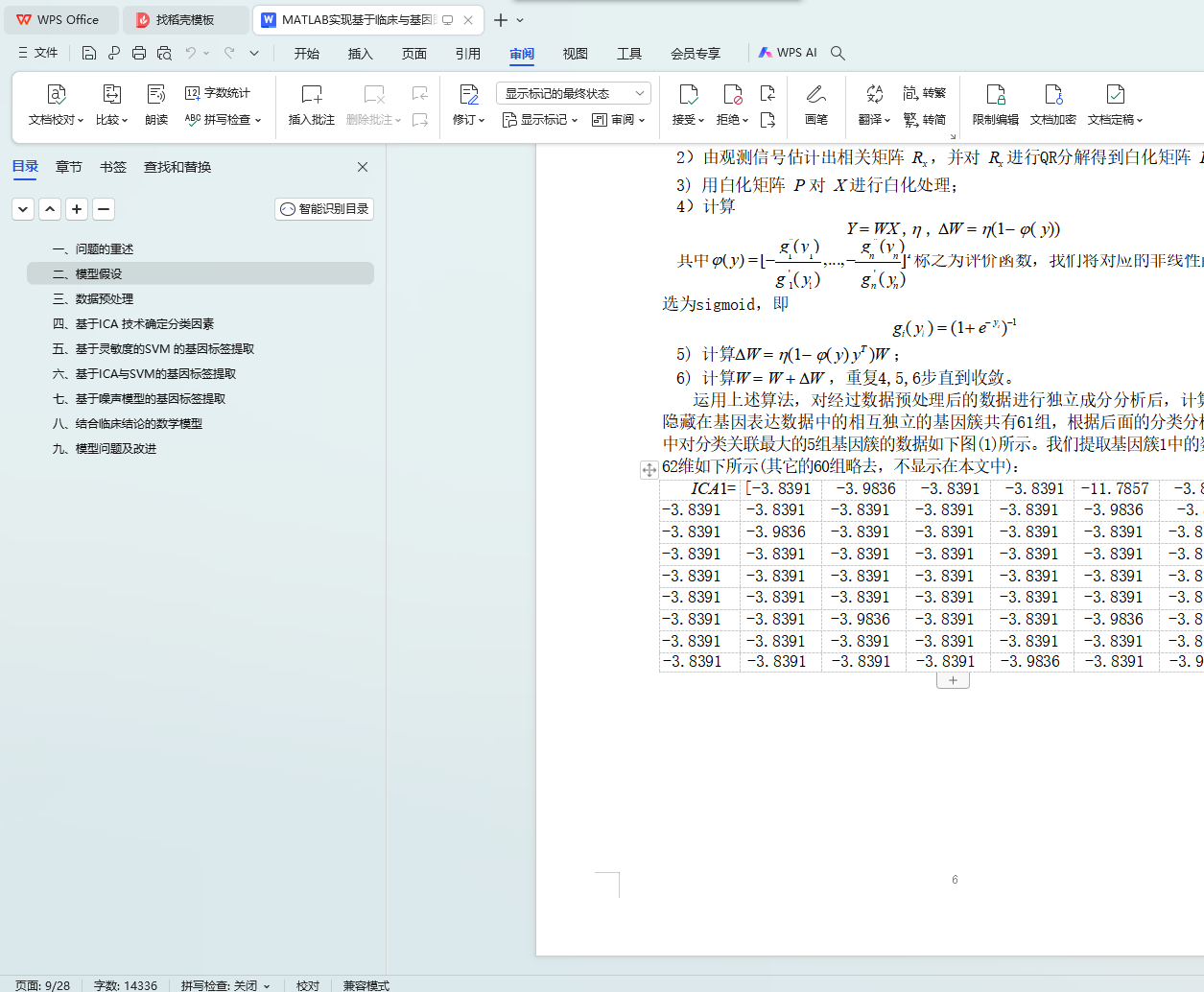Switch to the 视图 ribbon tab
The image size is (1204, 992).
click(x=576, y=54)
